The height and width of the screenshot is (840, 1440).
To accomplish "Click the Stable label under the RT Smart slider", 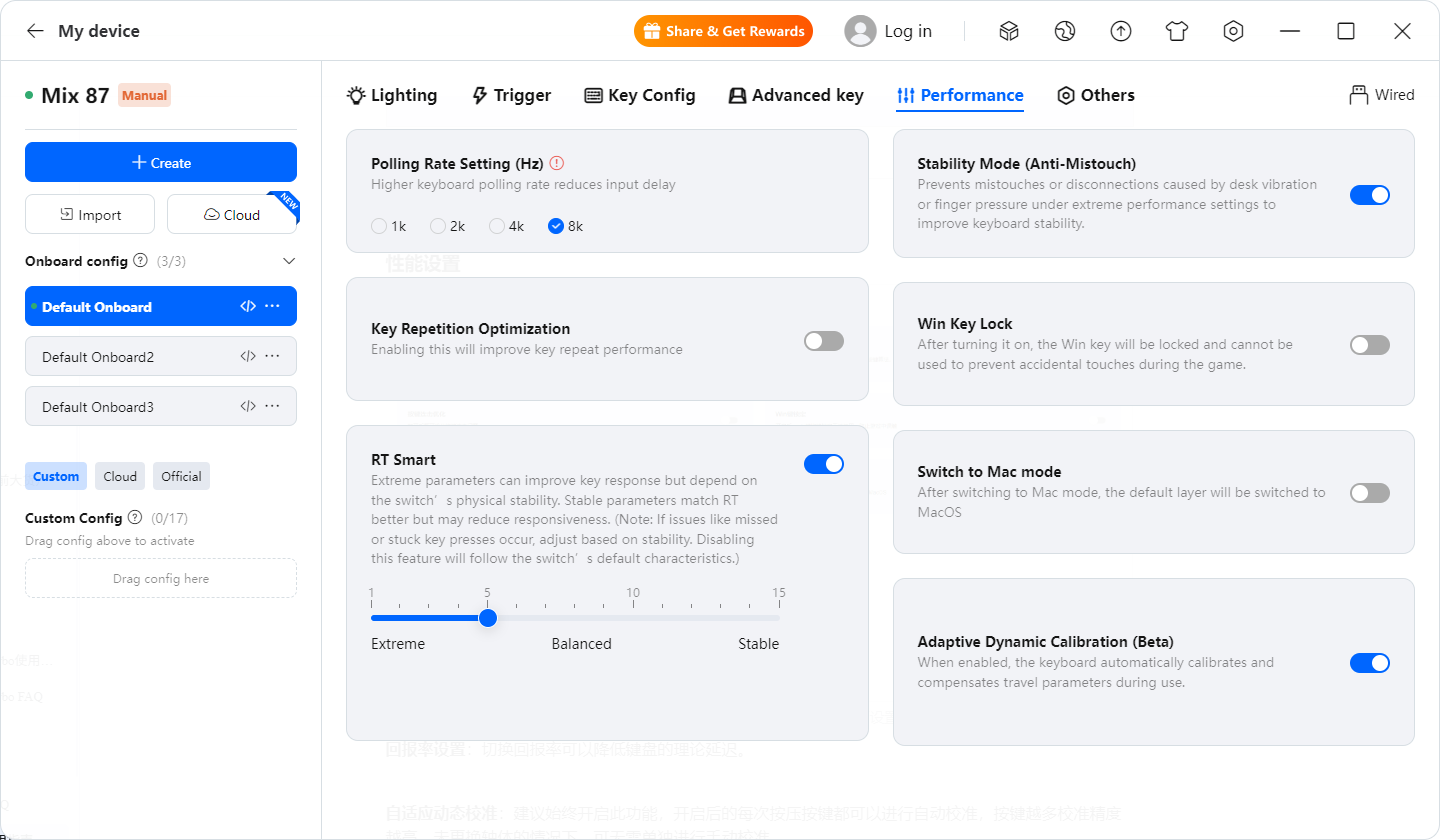I will (759, 644).
